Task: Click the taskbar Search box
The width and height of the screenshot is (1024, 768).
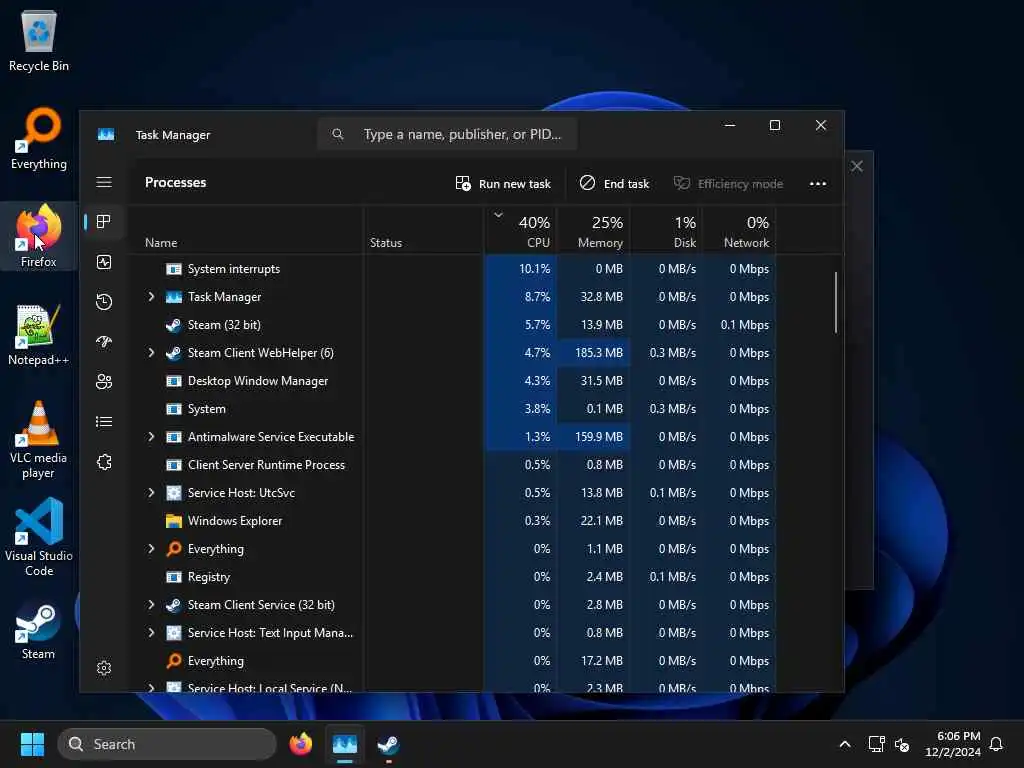Action: tap(167, 744)
